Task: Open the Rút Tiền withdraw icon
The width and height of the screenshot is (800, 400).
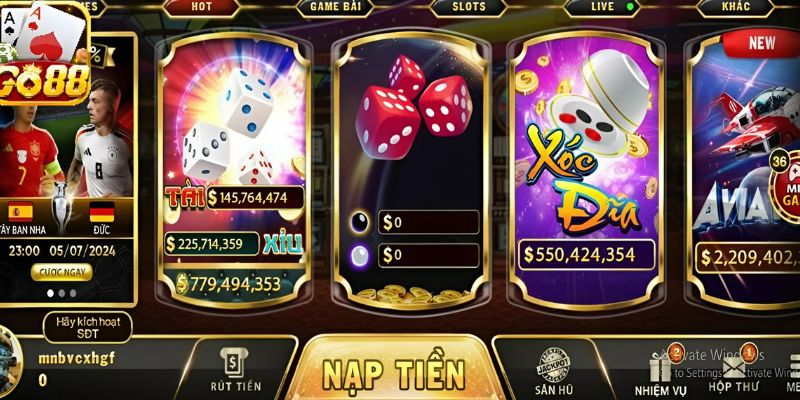Action: (235, 362)
